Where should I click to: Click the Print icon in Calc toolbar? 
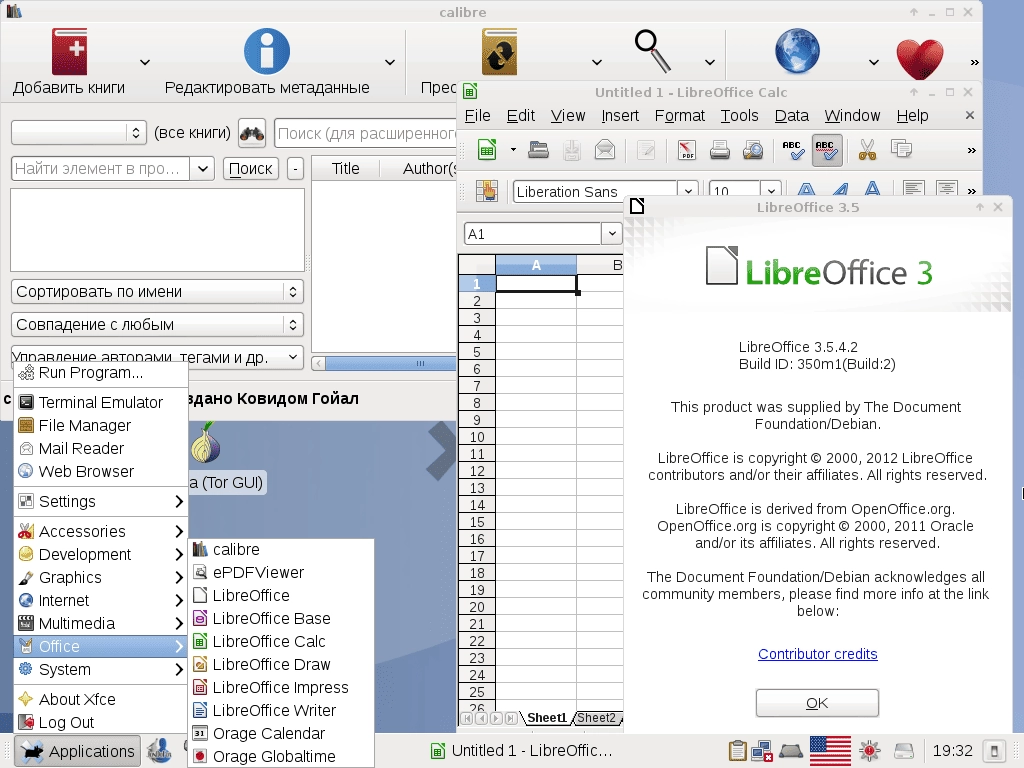click(x=720, y=150)
